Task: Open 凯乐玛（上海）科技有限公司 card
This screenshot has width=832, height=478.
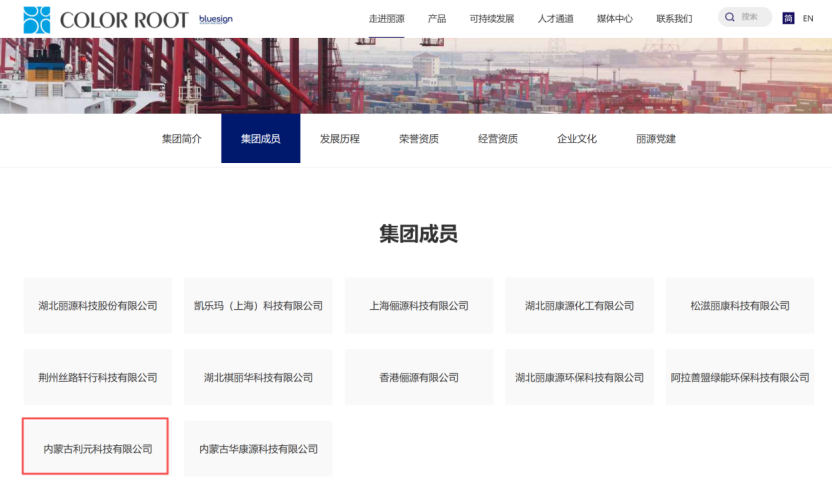Action: tap(258, 306)
